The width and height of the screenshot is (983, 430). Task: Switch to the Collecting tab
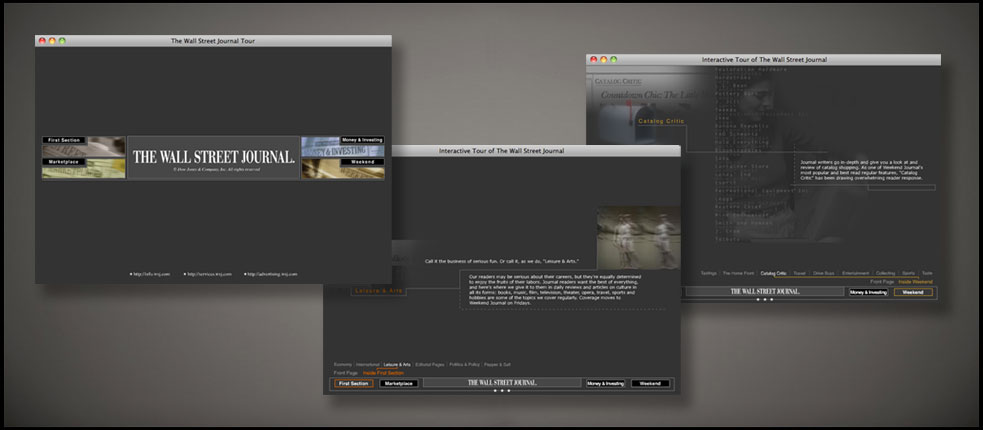(886, 272)
